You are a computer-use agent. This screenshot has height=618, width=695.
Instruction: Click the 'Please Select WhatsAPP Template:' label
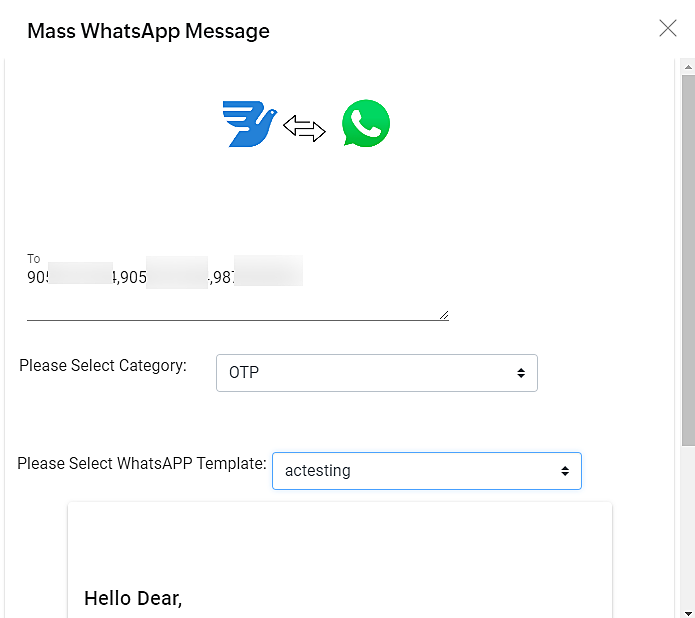pos(142,464)
